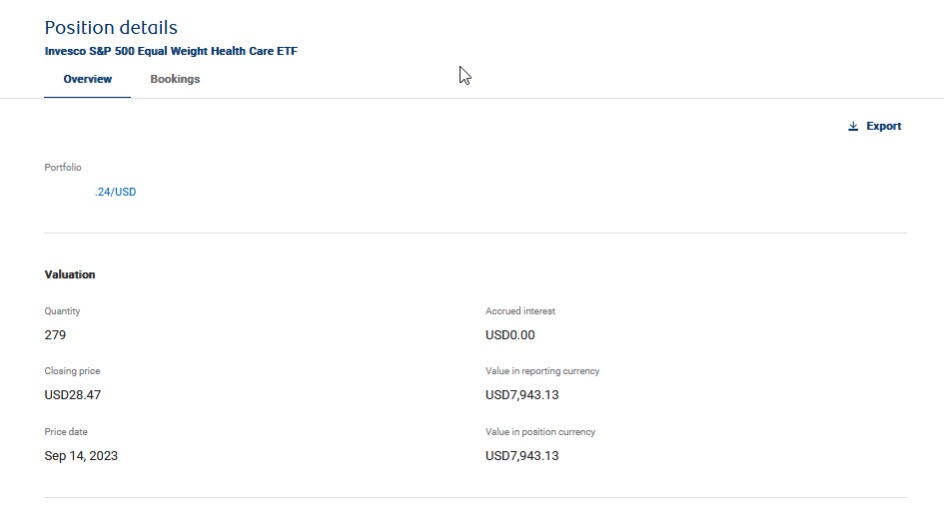Switch to the Bookings tab
This screenshot has width=944, height=508.
[x=175, y=79]
